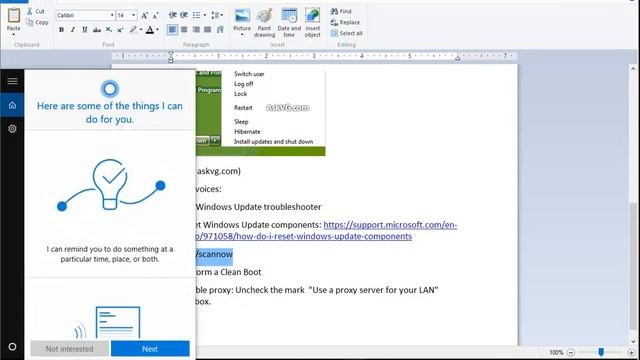Screen dimensions: 640x360
Task: Click the zoom out minus button
Action: [571, 352]
